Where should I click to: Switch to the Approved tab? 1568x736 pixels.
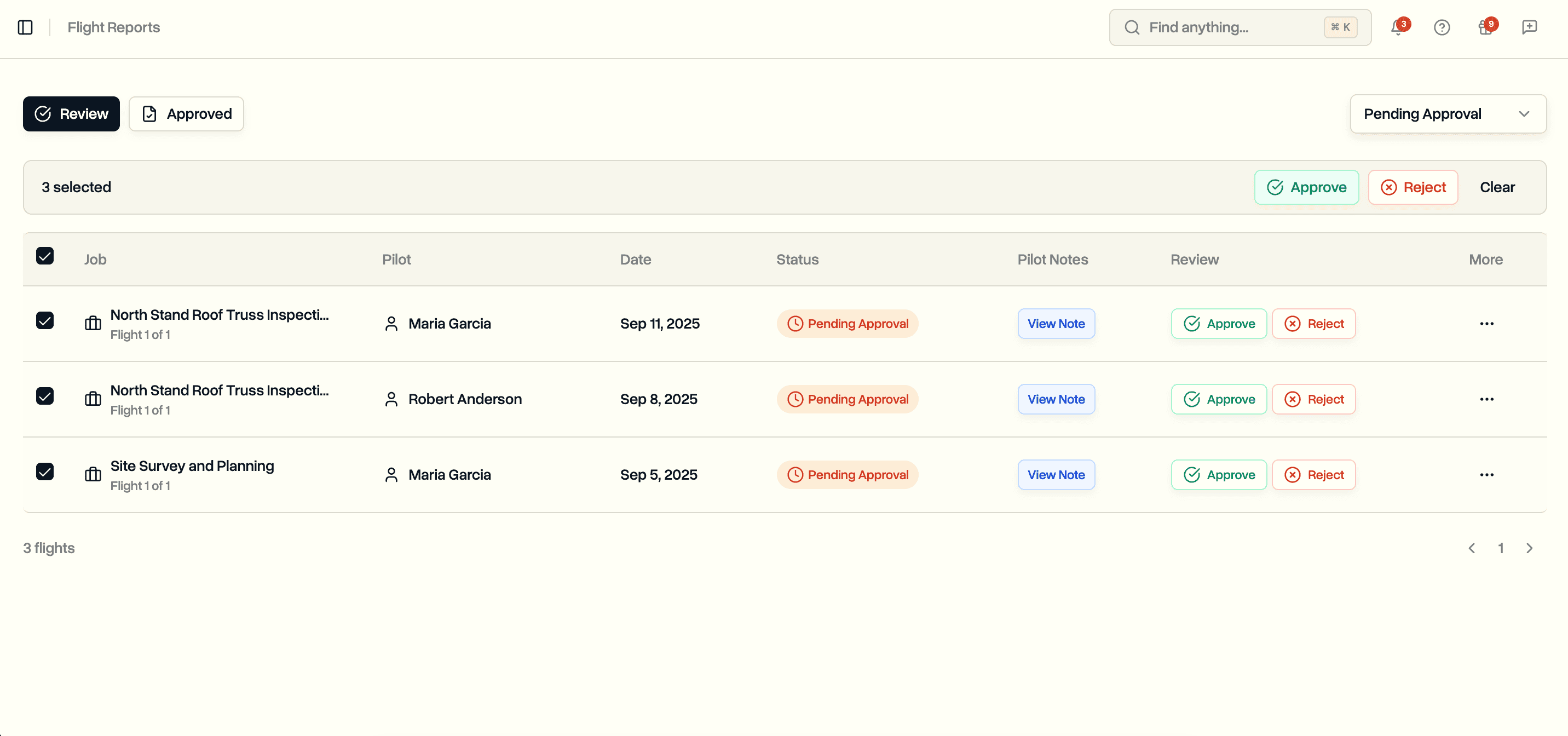click(186, 114)
